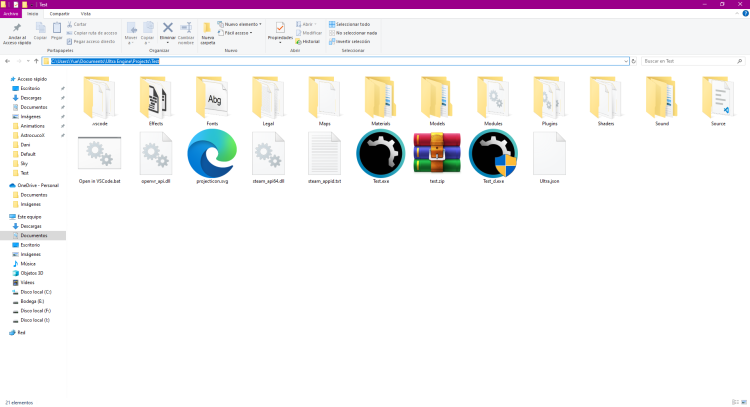Refresh the current folder view

click(x=634, y=61)
